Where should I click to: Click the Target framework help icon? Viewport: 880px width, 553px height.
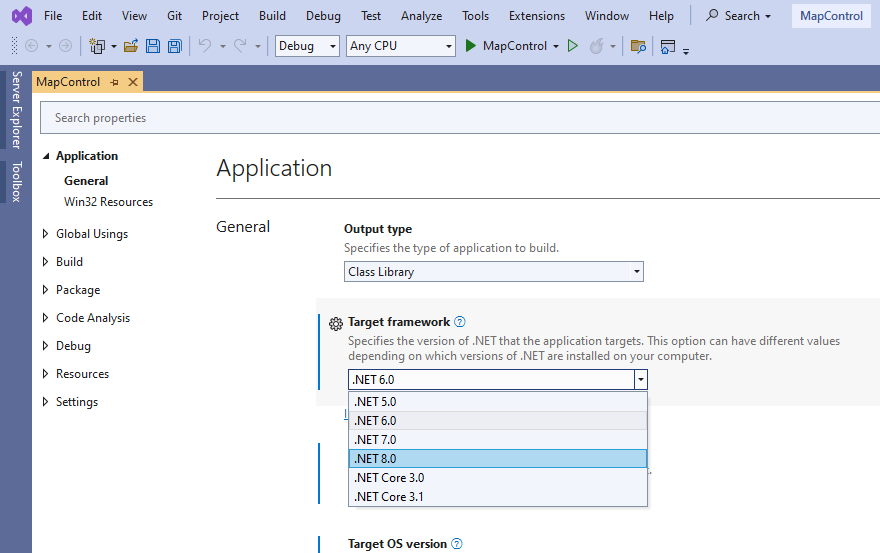tap(460, 322)
